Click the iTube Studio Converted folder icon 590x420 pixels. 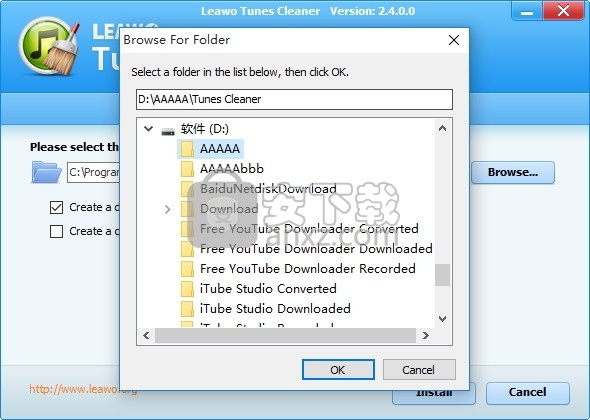pyautogui.click(x=187, y=288)
